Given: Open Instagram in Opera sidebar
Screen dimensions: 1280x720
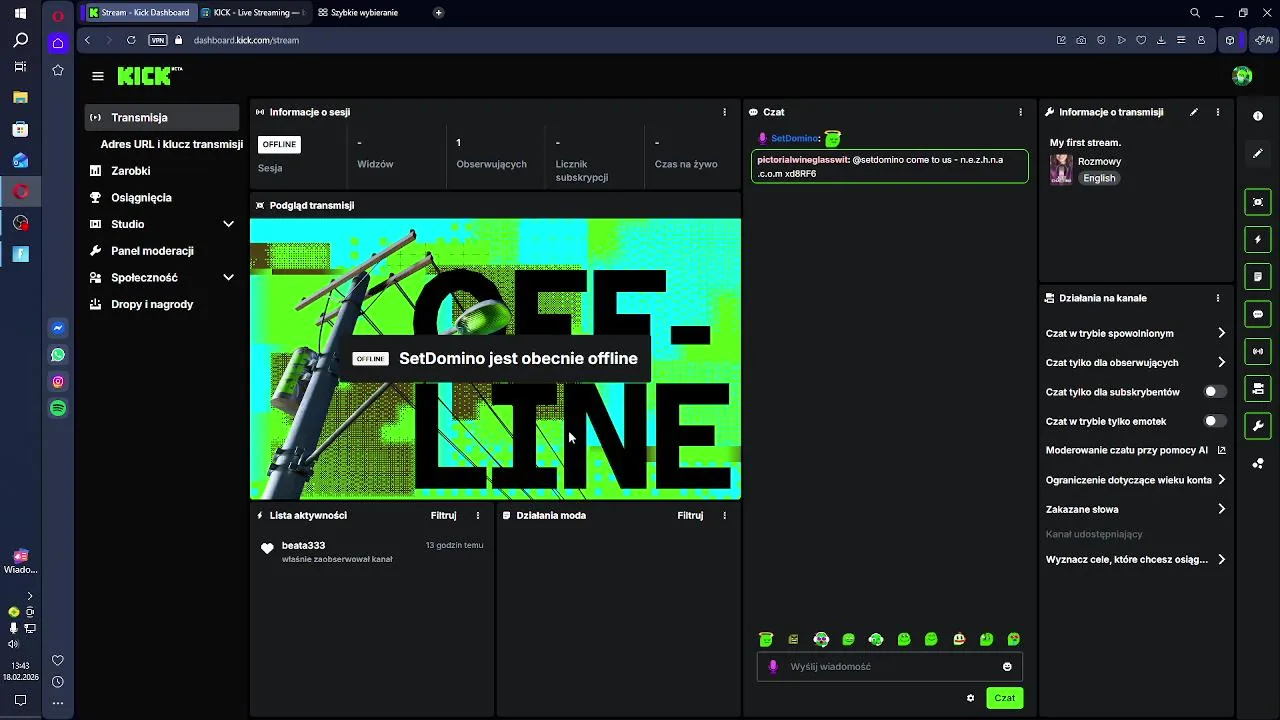Looking at the screenshot, I should pos(58,381).
